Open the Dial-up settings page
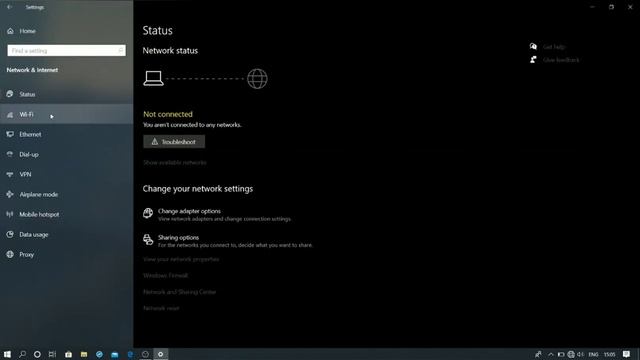This screenshot has height=360, width=640. click(x=67, y=154)
